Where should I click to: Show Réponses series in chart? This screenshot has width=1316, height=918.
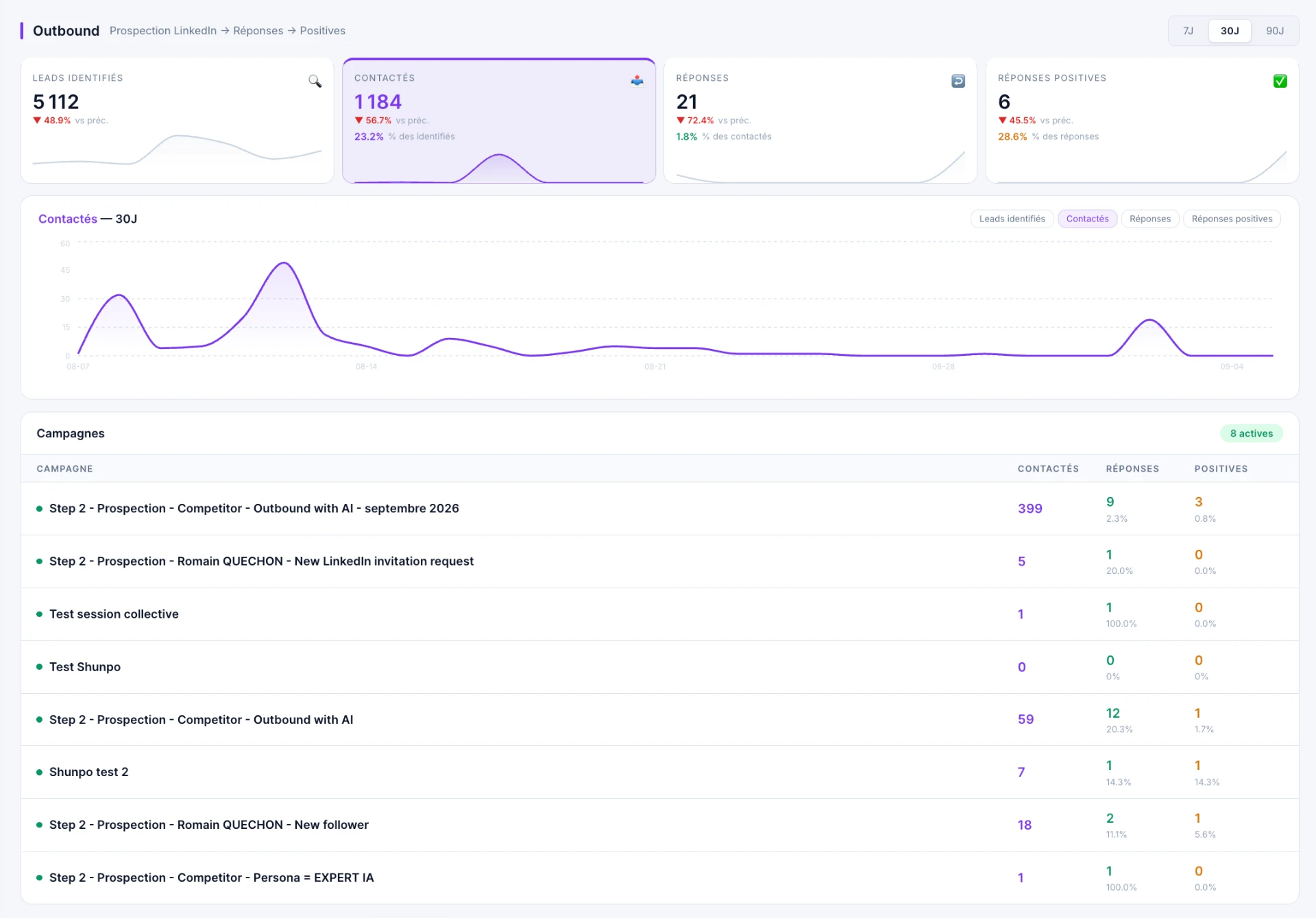[x=1149, y=219]
